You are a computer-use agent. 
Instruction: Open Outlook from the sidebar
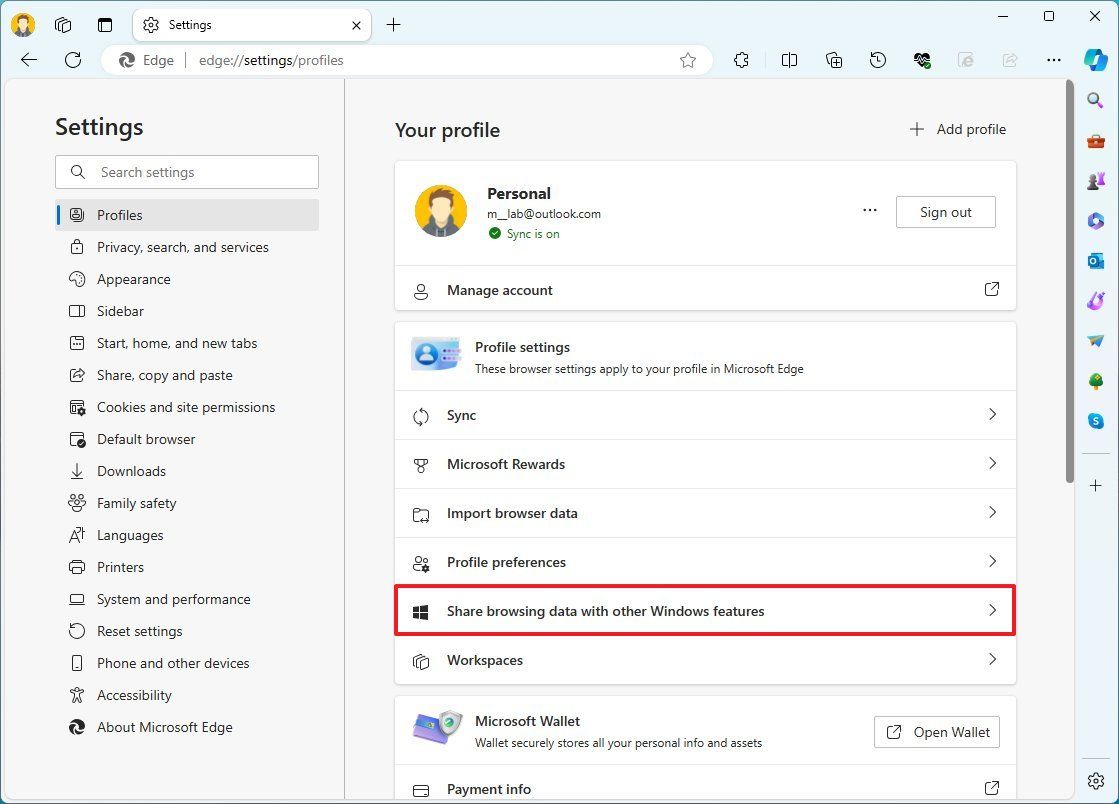tap(1095, 261)
